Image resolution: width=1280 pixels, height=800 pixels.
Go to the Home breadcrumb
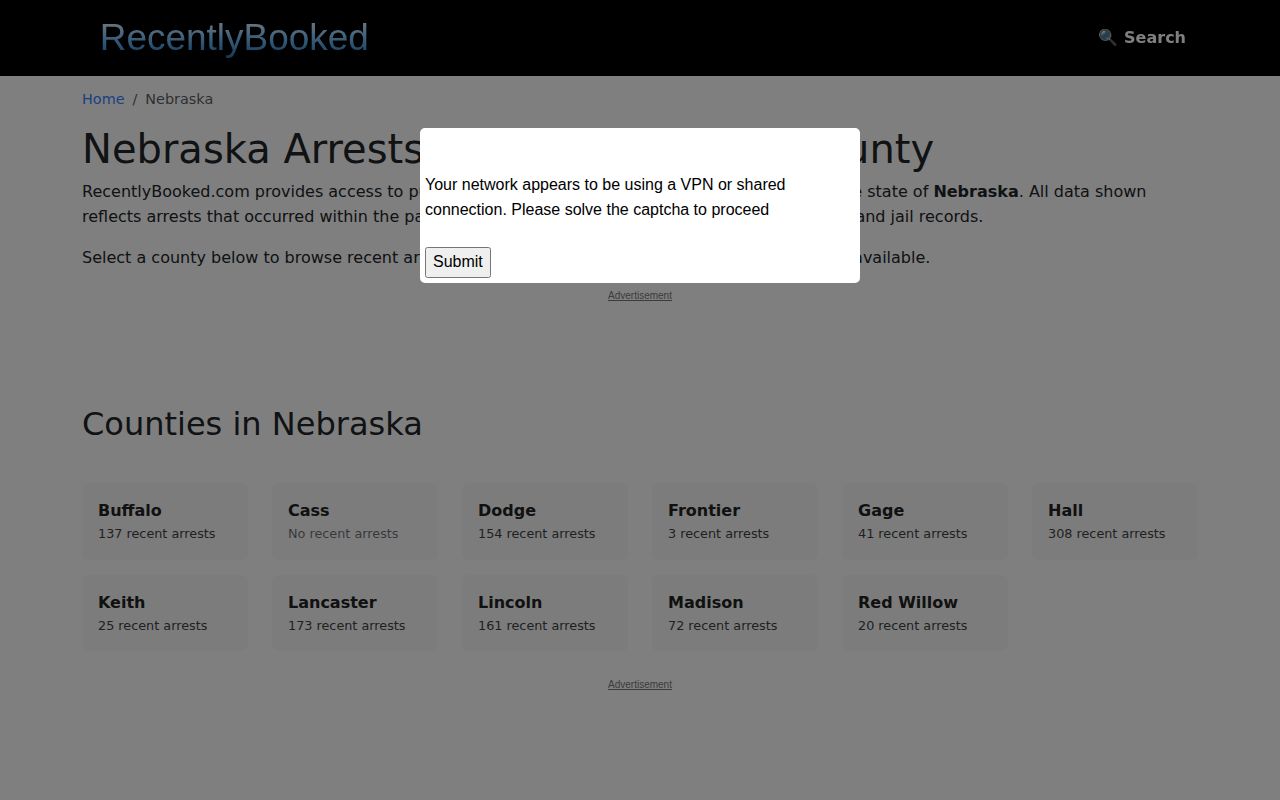103,99
